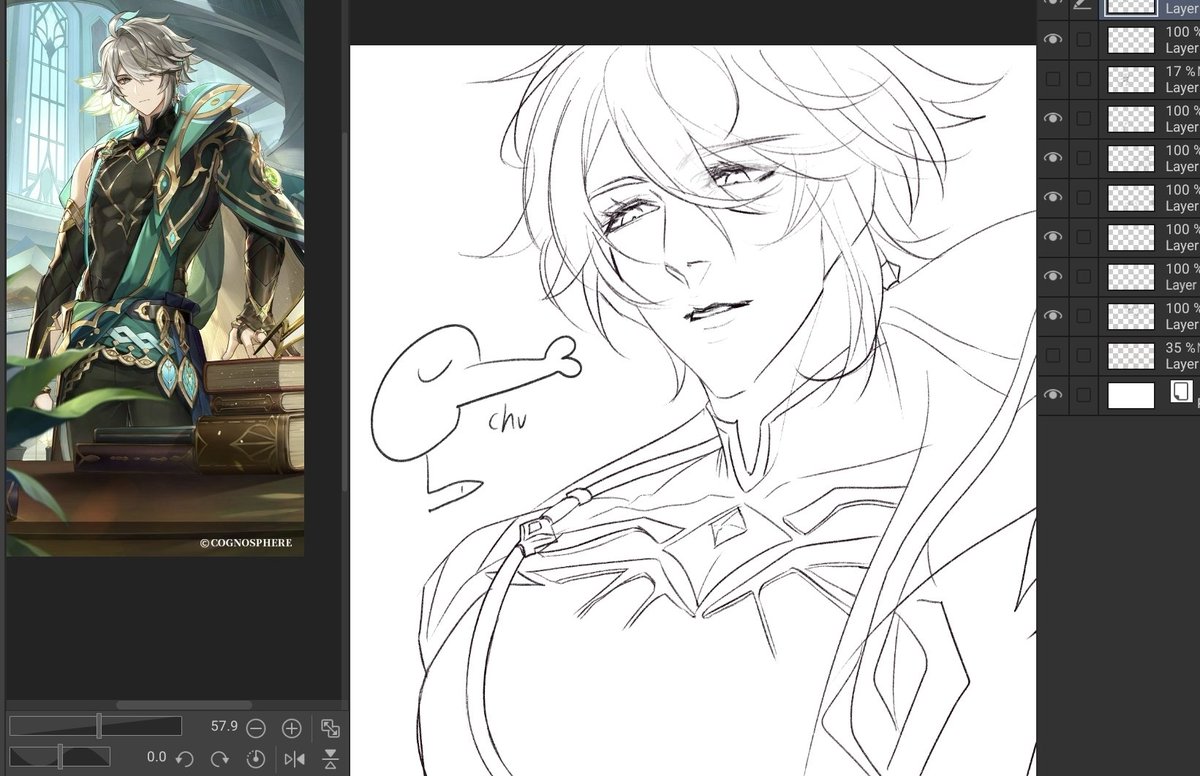Image resolution: width=1200 pixels, height=776 pixels.
Task: Click the Navigator horizontal scrollbar
Action: coord(184,705)
